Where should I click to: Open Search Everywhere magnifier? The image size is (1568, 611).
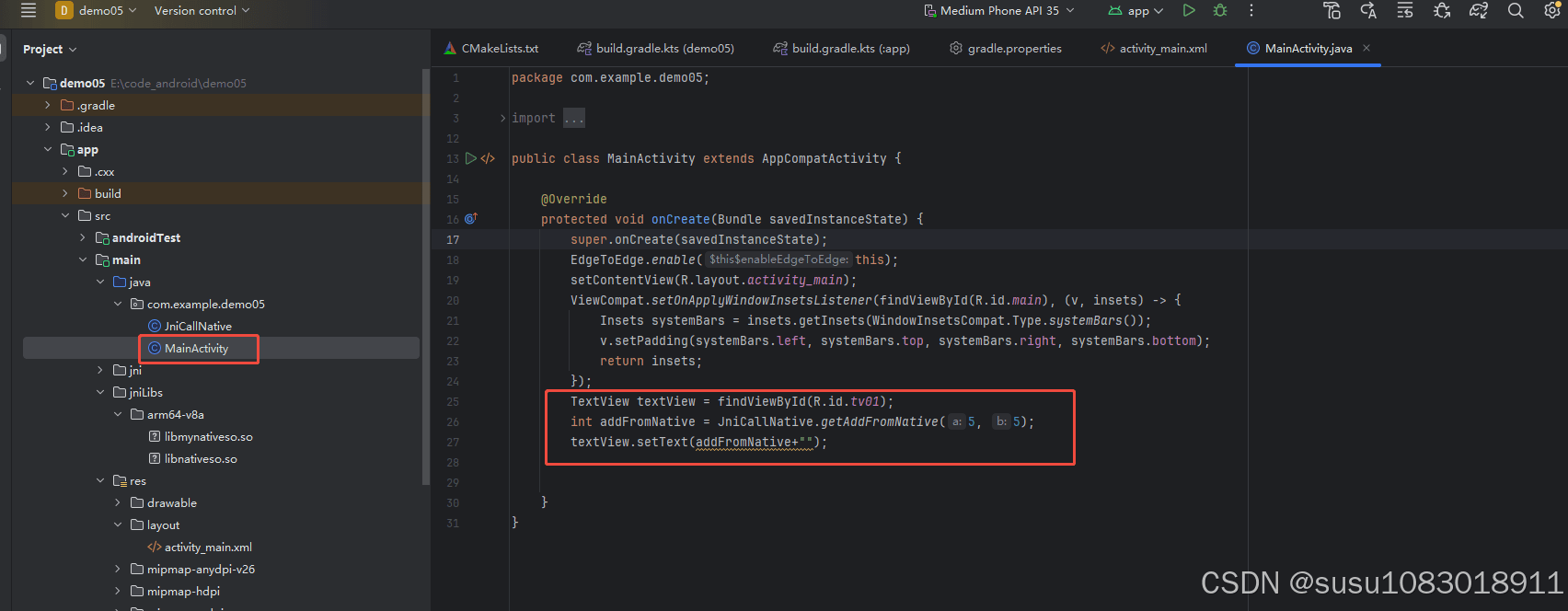tap(1516, 11)
